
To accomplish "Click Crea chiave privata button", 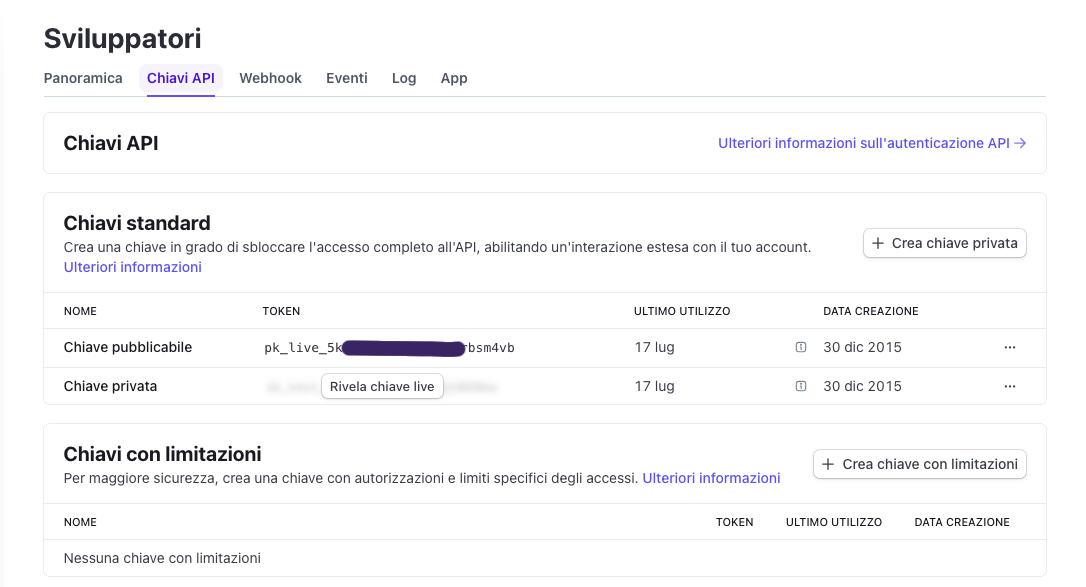I will click(945, 243).
